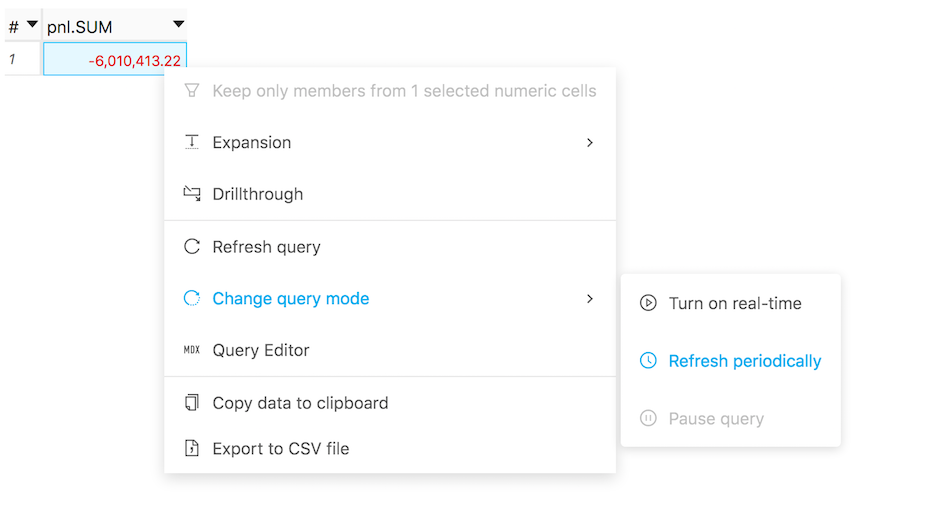Click the Refresh query circular icon
Image resolution: width=950 pixels, height=520 pixels.
click(x=191, y=247)
